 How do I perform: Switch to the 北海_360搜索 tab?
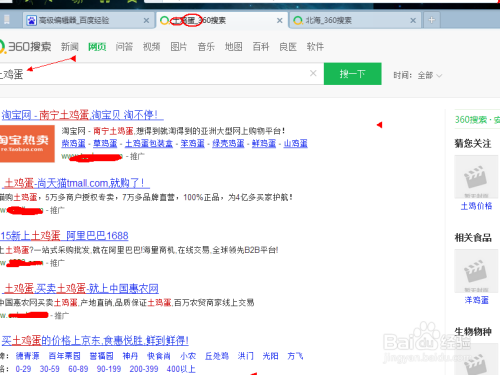click(x=355, y=20)
